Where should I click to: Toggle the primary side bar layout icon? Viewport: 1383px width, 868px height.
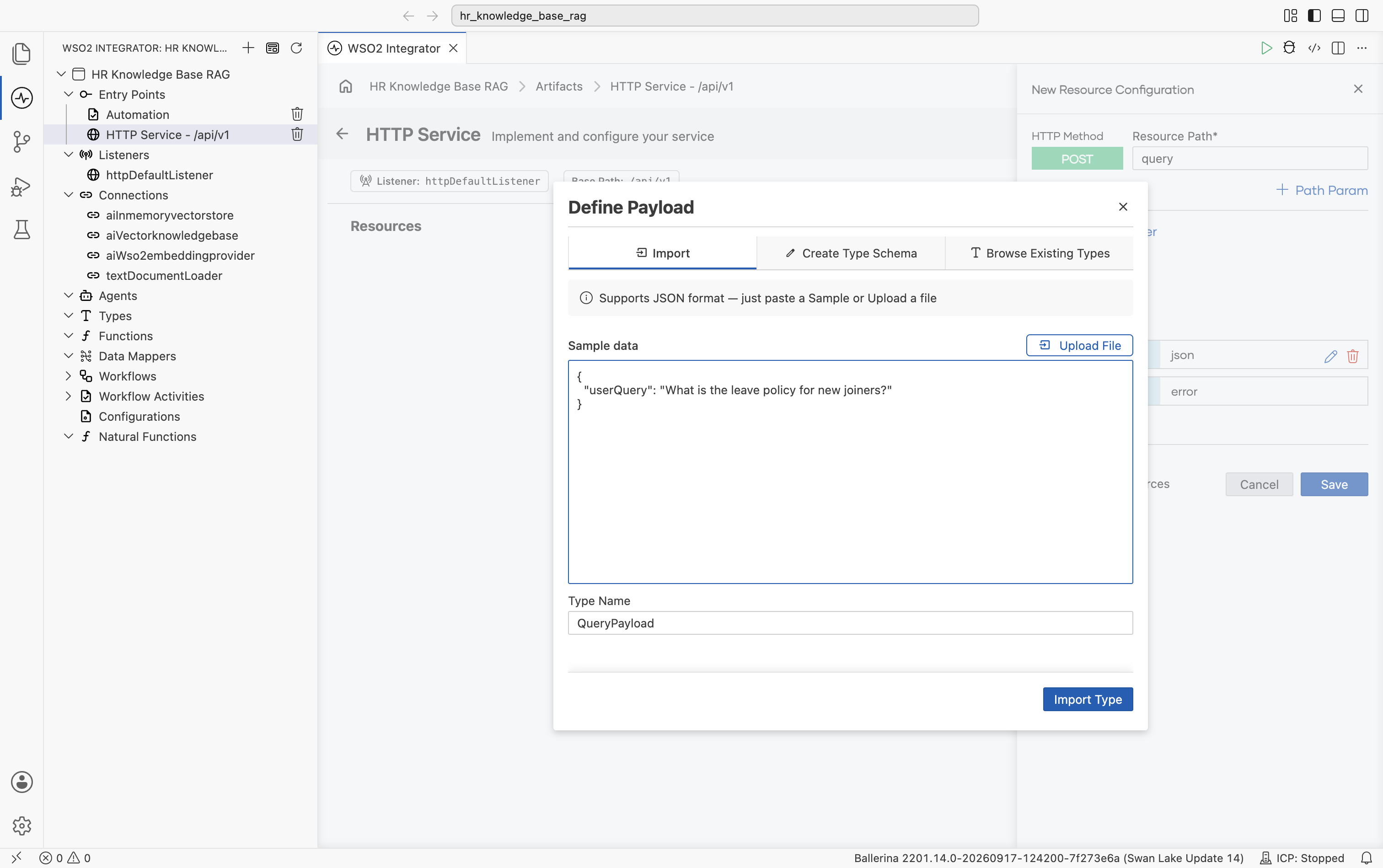pos(1314,16)
